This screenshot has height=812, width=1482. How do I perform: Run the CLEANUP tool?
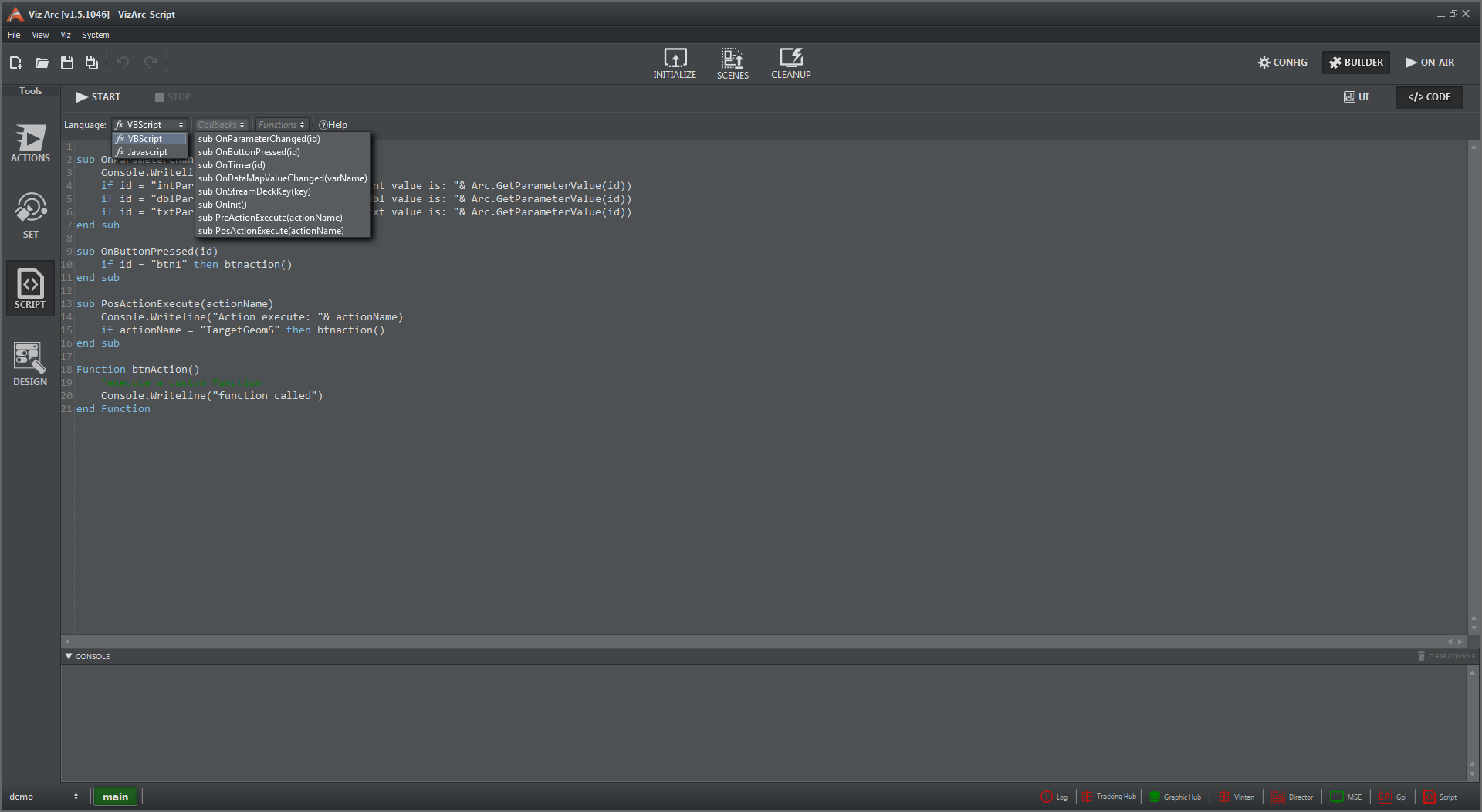(790, 63)
